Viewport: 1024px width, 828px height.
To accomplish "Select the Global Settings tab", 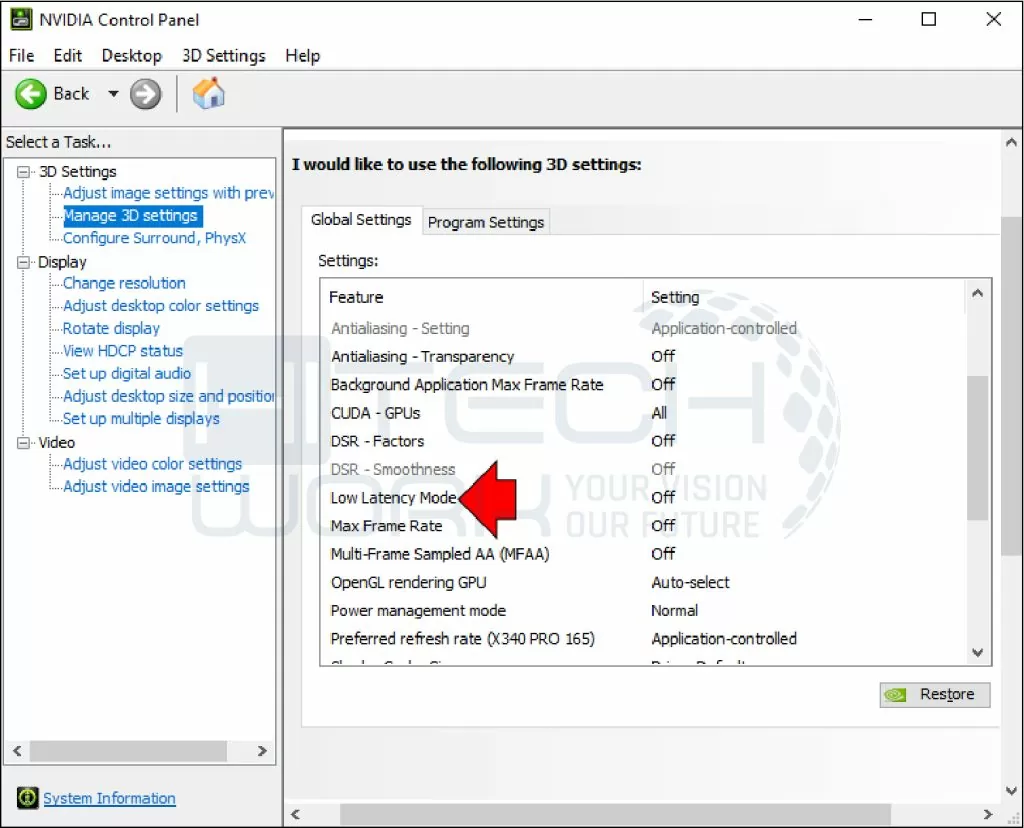I will pos(361,219).
